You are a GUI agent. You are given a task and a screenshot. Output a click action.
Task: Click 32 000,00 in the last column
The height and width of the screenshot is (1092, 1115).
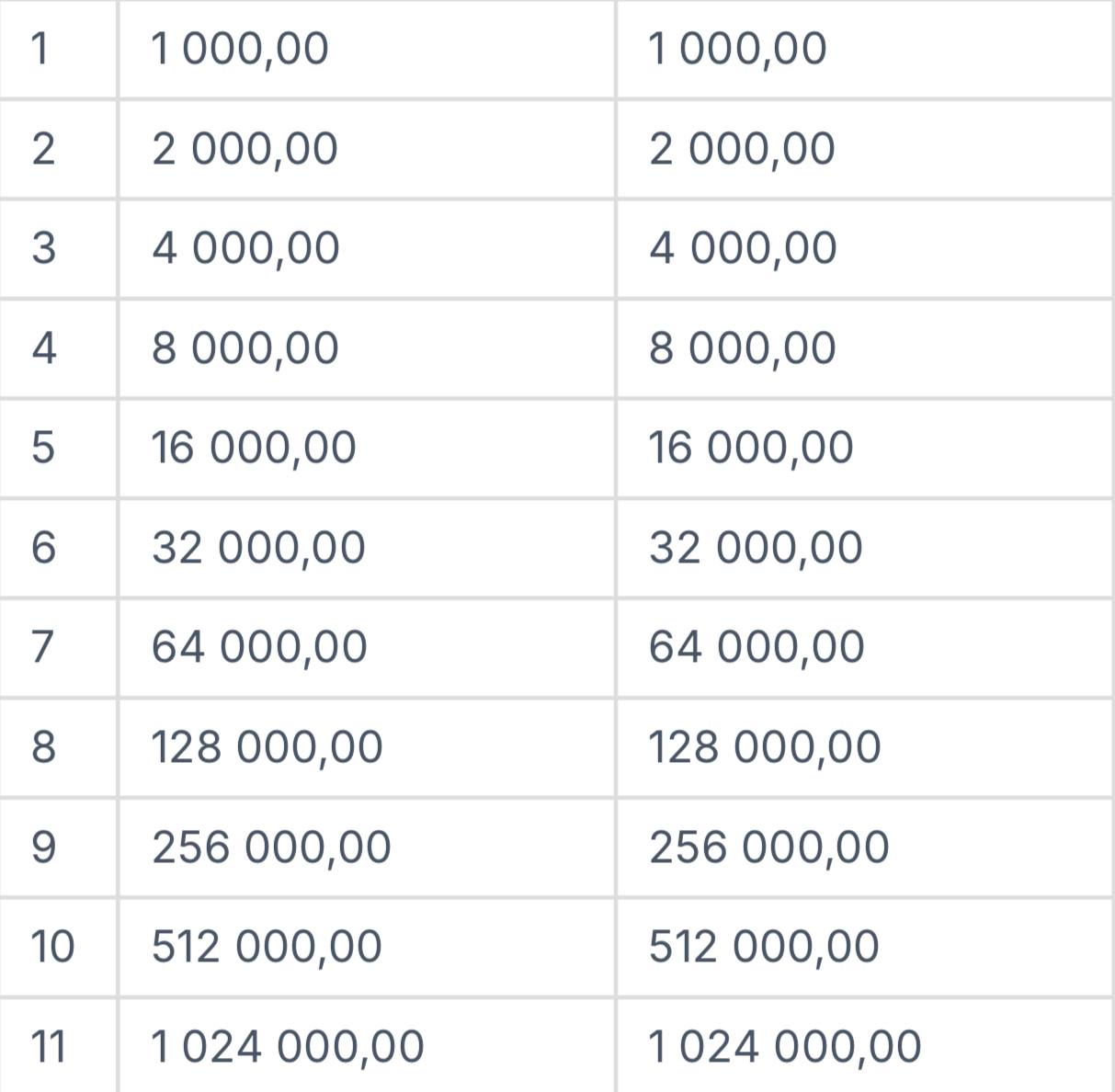[756, 548]
